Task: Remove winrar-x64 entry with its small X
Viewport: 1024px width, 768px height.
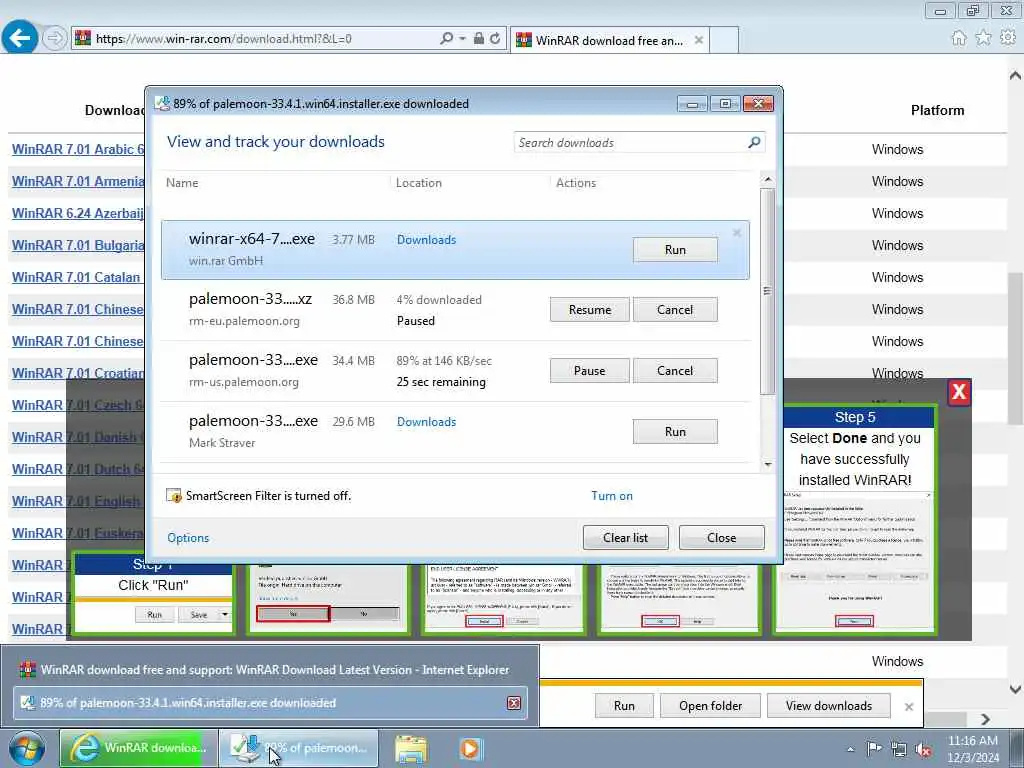Action: pos(737,232)
